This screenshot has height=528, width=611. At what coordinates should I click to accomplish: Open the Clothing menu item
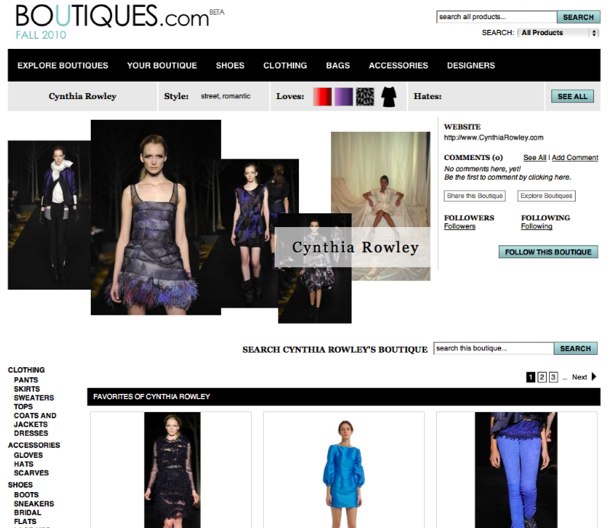[x=285, y=65]
